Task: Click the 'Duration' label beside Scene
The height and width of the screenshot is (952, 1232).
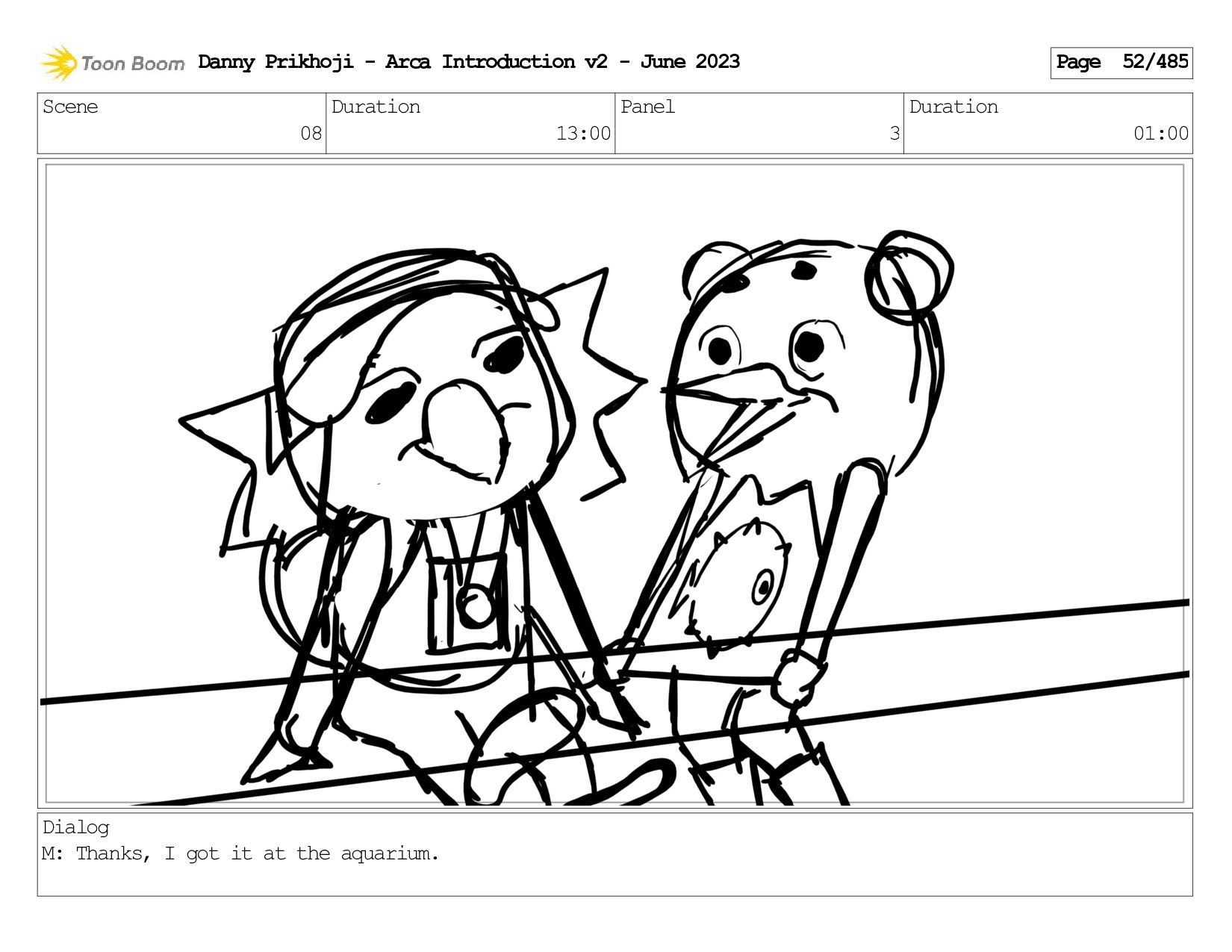Action: tap(376, 107)
